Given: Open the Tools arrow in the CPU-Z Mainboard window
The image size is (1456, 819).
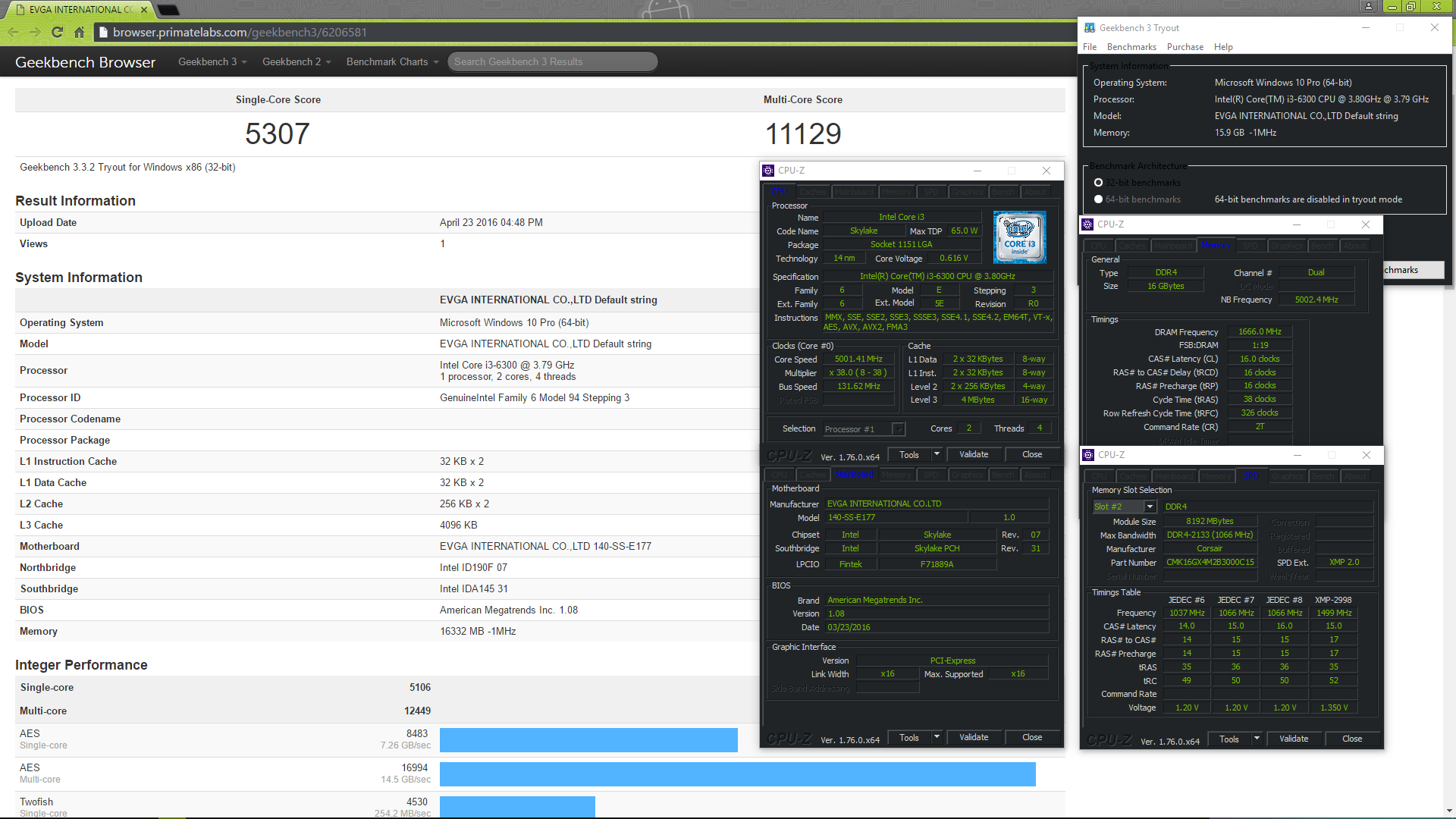Looking at the screenshot, I should click(x=937, y=737).
